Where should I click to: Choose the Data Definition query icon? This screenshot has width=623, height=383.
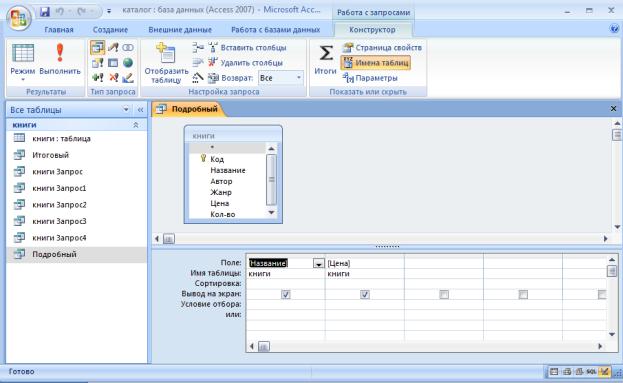(x=128, y=77)
